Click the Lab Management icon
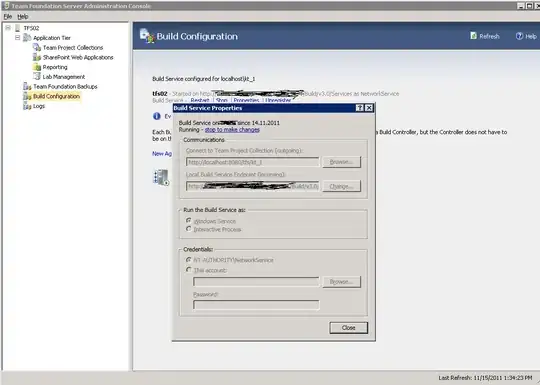This screenshot has width=540, height=385. point(37,76)
